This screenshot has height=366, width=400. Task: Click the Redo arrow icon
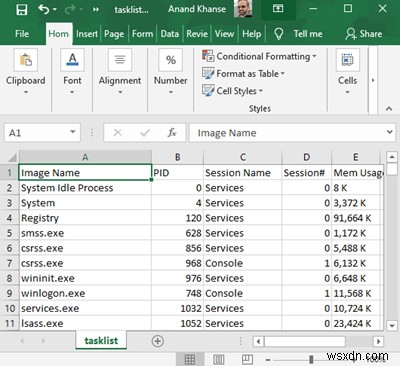70,9
